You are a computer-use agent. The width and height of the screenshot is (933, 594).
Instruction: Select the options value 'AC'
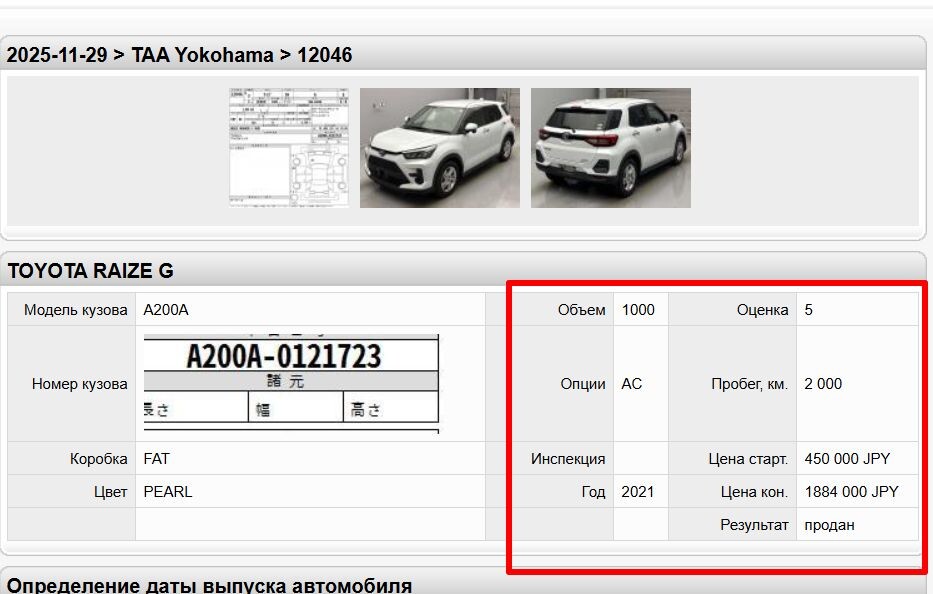point(631,384)
